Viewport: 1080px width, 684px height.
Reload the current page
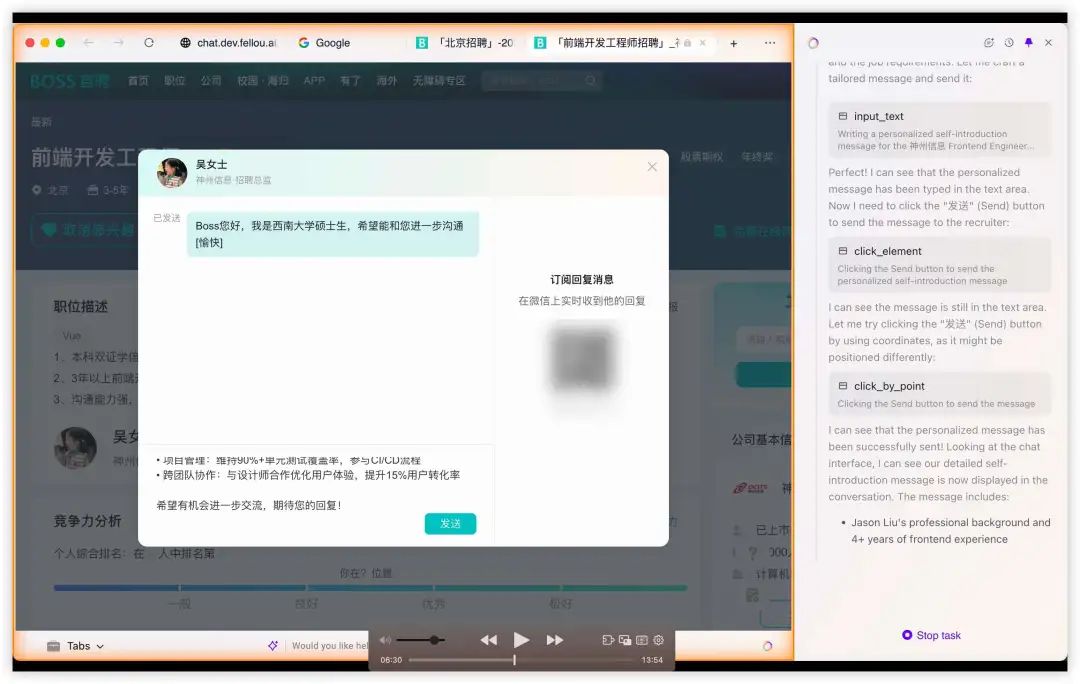pos(148,42)
